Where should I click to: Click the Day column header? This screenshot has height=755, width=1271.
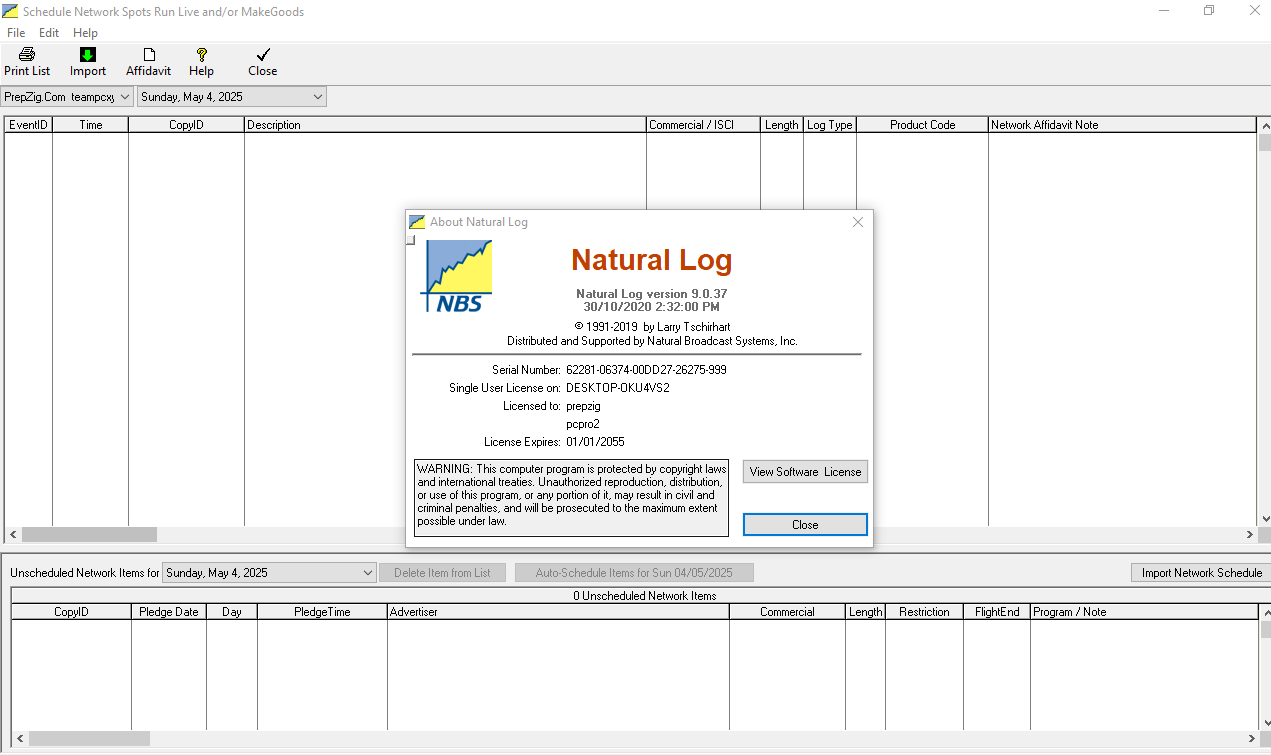click(x=232, y=612)
